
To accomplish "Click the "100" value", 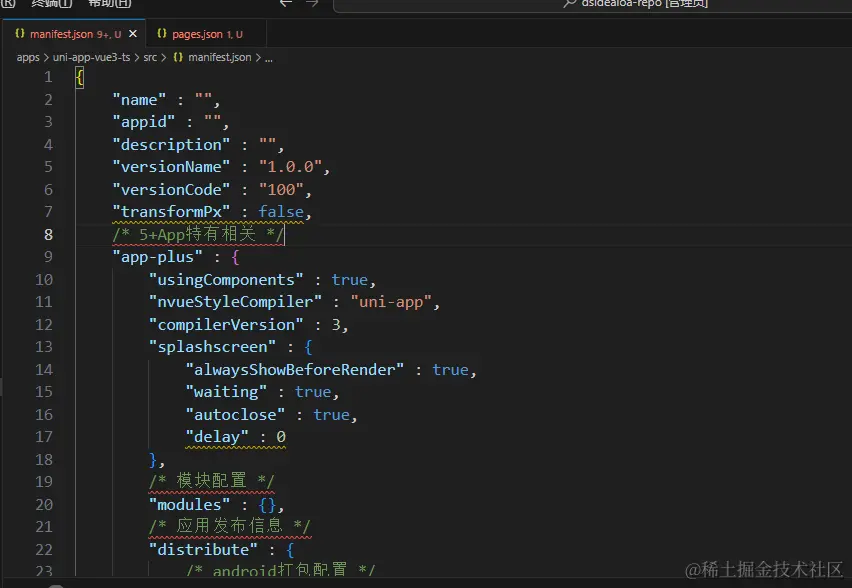I will 281,190.
